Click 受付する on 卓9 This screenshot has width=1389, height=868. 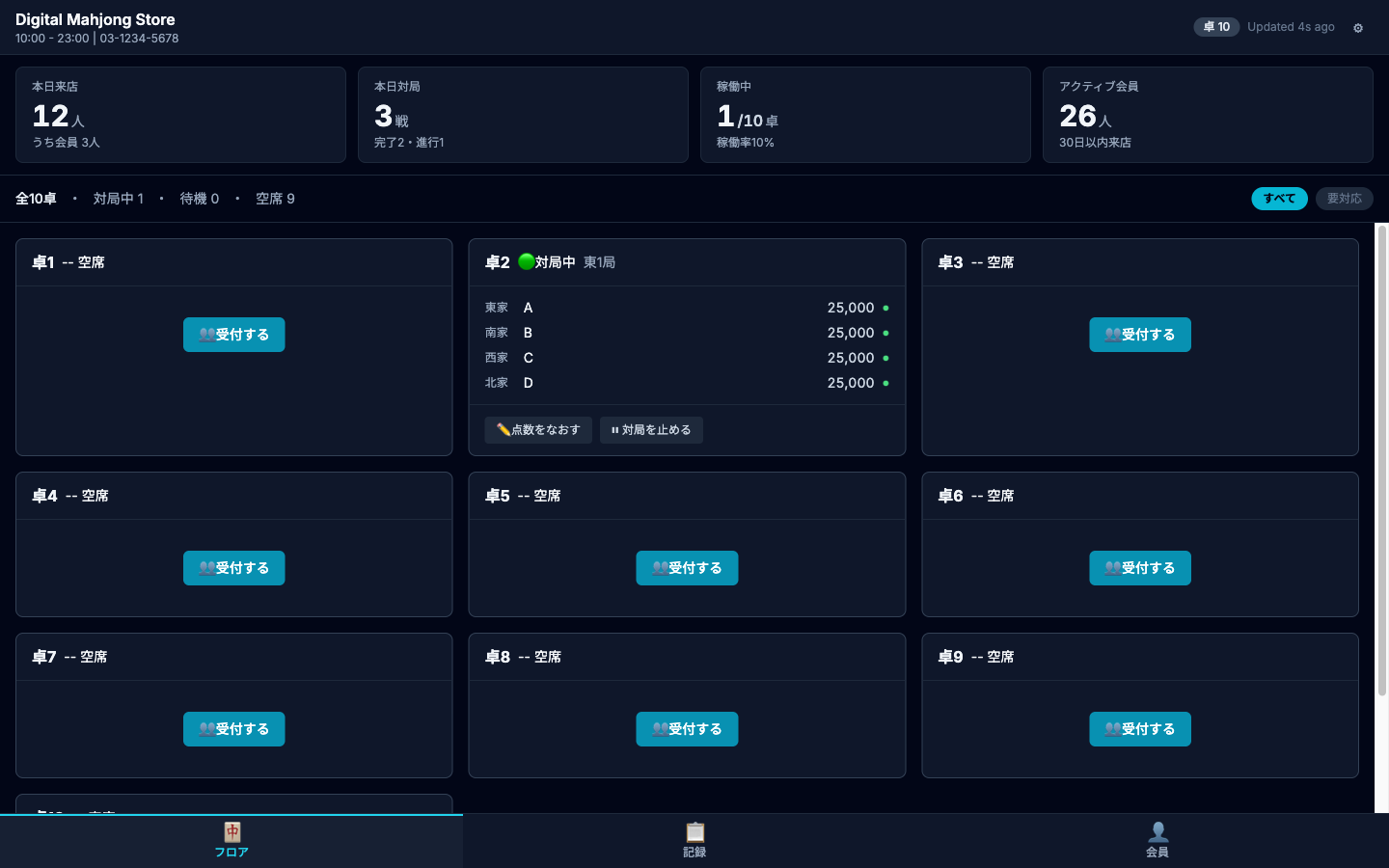pos(1140,729)
